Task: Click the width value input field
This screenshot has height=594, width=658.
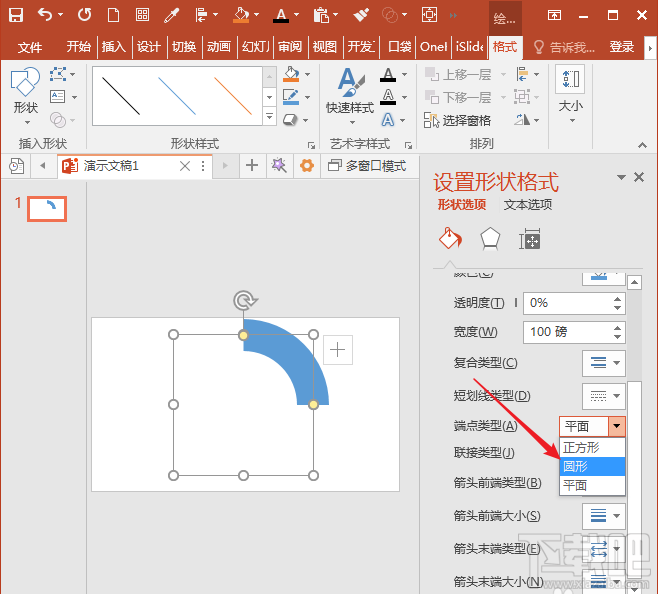Action: click(x=559, y=332)
